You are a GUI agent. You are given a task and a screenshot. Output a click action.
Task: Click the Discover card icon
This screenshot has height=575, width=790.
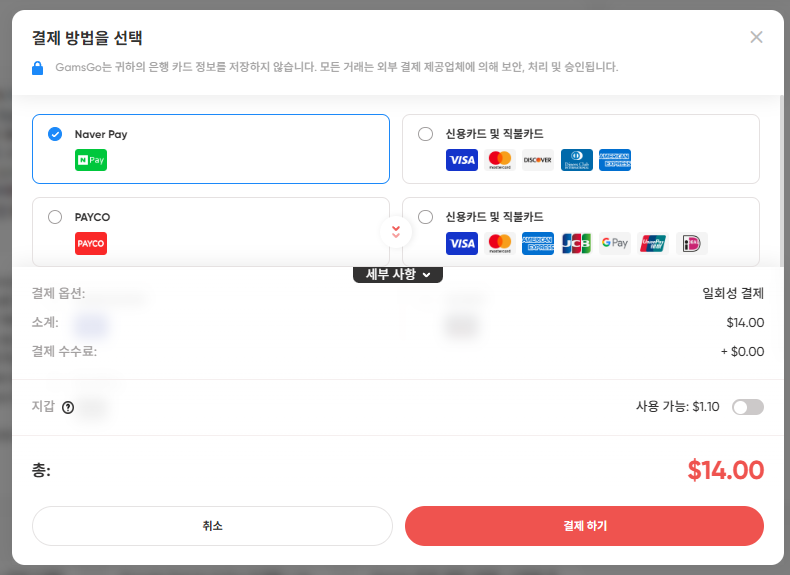tap(538, 160)
